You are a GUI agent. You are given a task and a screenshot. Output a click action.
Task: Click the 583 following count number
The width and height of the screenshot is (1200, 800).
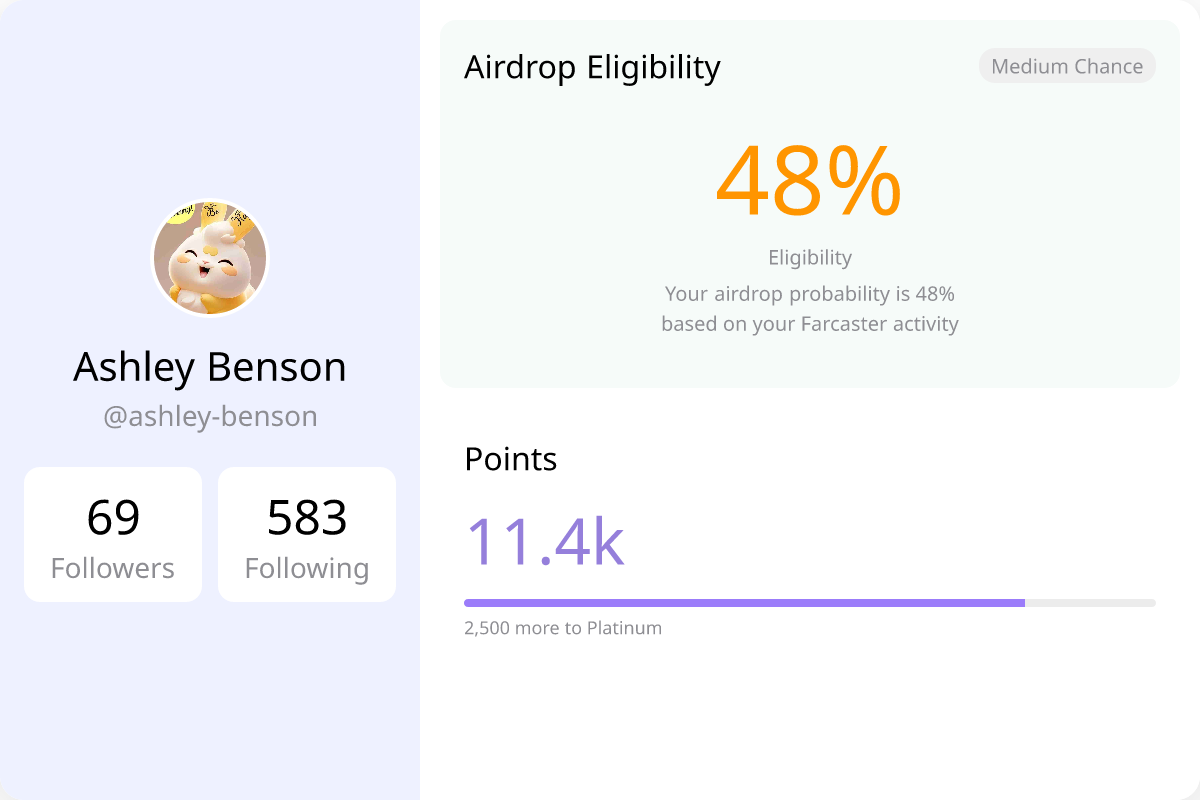coord(307,518)
